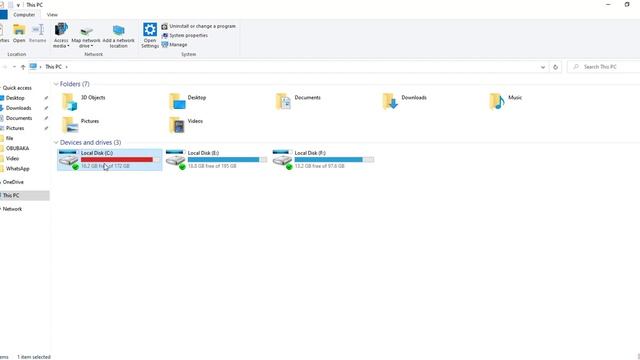Click the E: drive usage bar
The width and height of the screenshot is (640, 360).
(227, 160)
